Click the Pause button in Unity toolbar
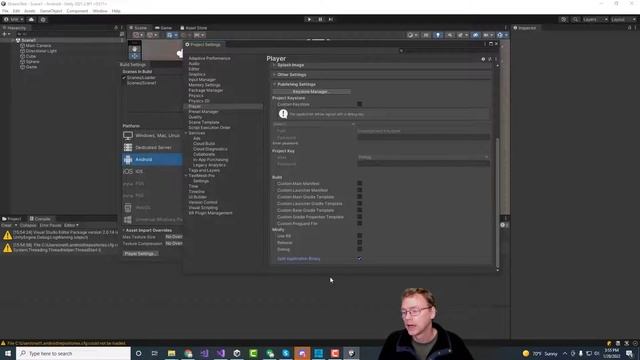Viewport: 640px width, 360px height. click(x=320, y=19)
